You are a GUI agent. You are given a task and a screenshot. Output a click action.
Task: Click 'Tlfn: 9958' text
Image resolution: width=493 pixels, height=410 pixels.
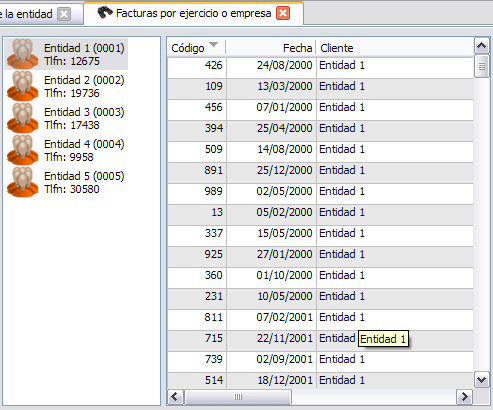(69, 157)
